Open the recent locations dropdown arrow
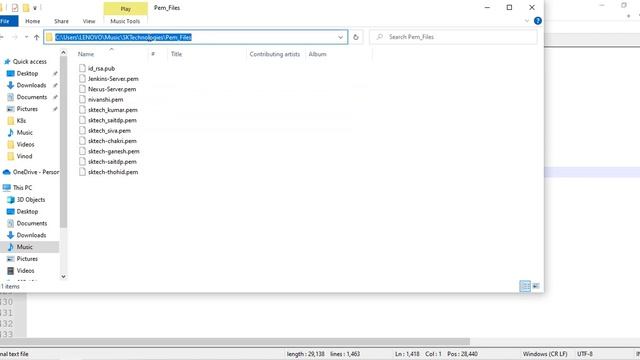 pos(26,37)
